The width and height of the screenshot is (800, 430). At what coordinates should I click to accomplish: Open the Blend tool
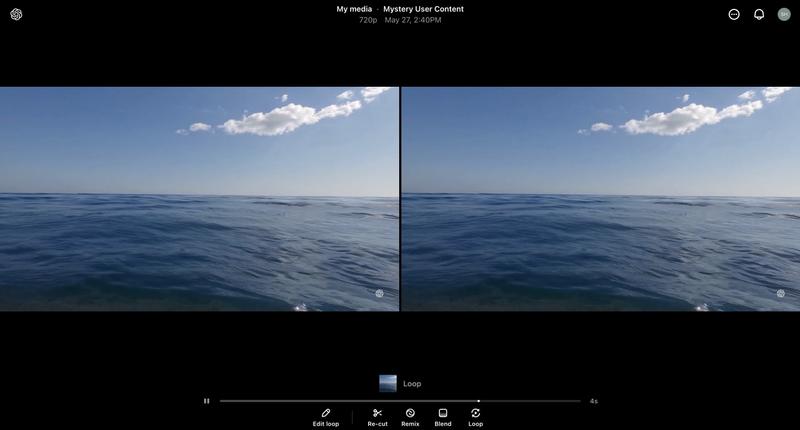443,417
